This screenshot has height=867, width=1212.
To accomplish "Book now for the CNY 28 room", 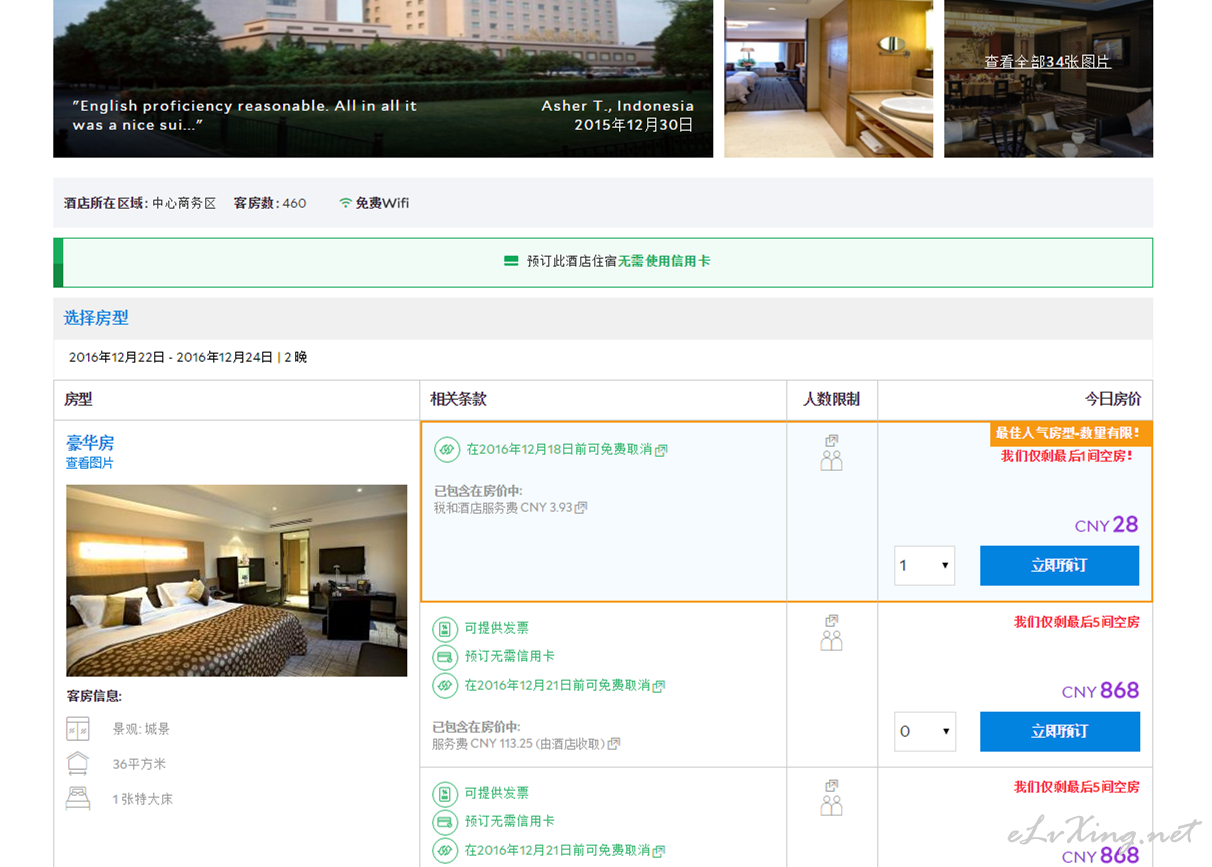I will [1059, 566].
